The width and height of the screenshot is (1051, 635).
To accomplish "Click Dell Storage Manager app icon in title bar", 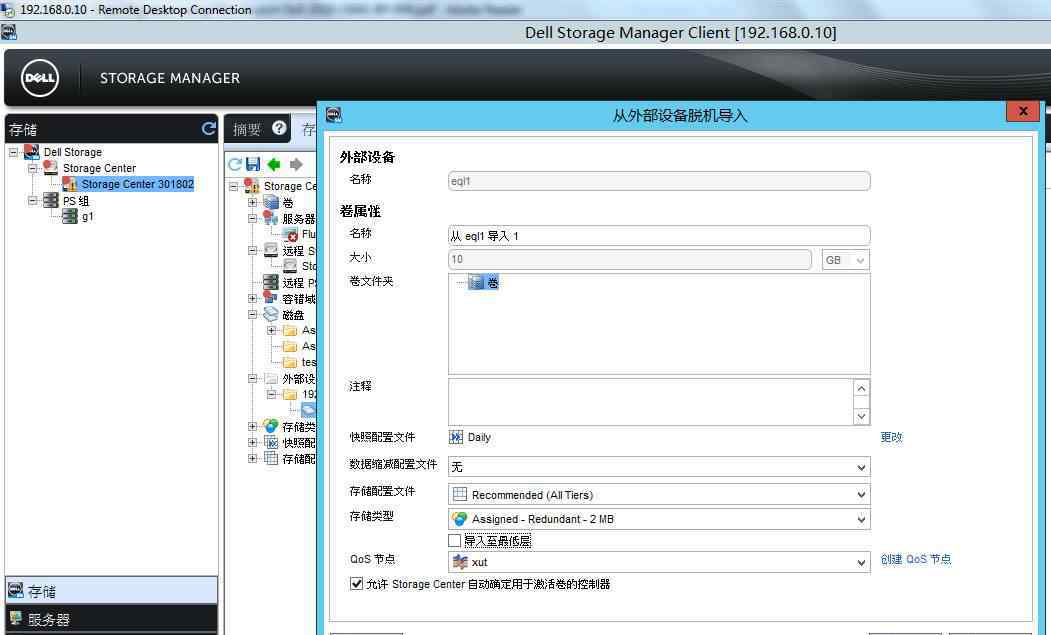I will [x=9, y=32].
